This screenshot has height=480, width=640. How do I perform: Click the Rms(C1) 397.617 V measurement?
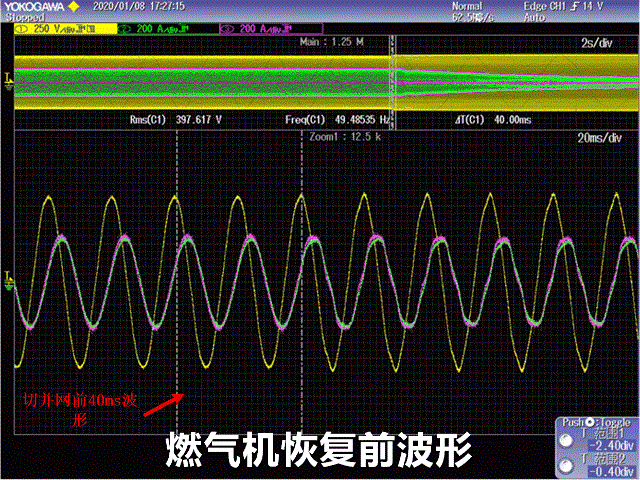pos(176,119)
